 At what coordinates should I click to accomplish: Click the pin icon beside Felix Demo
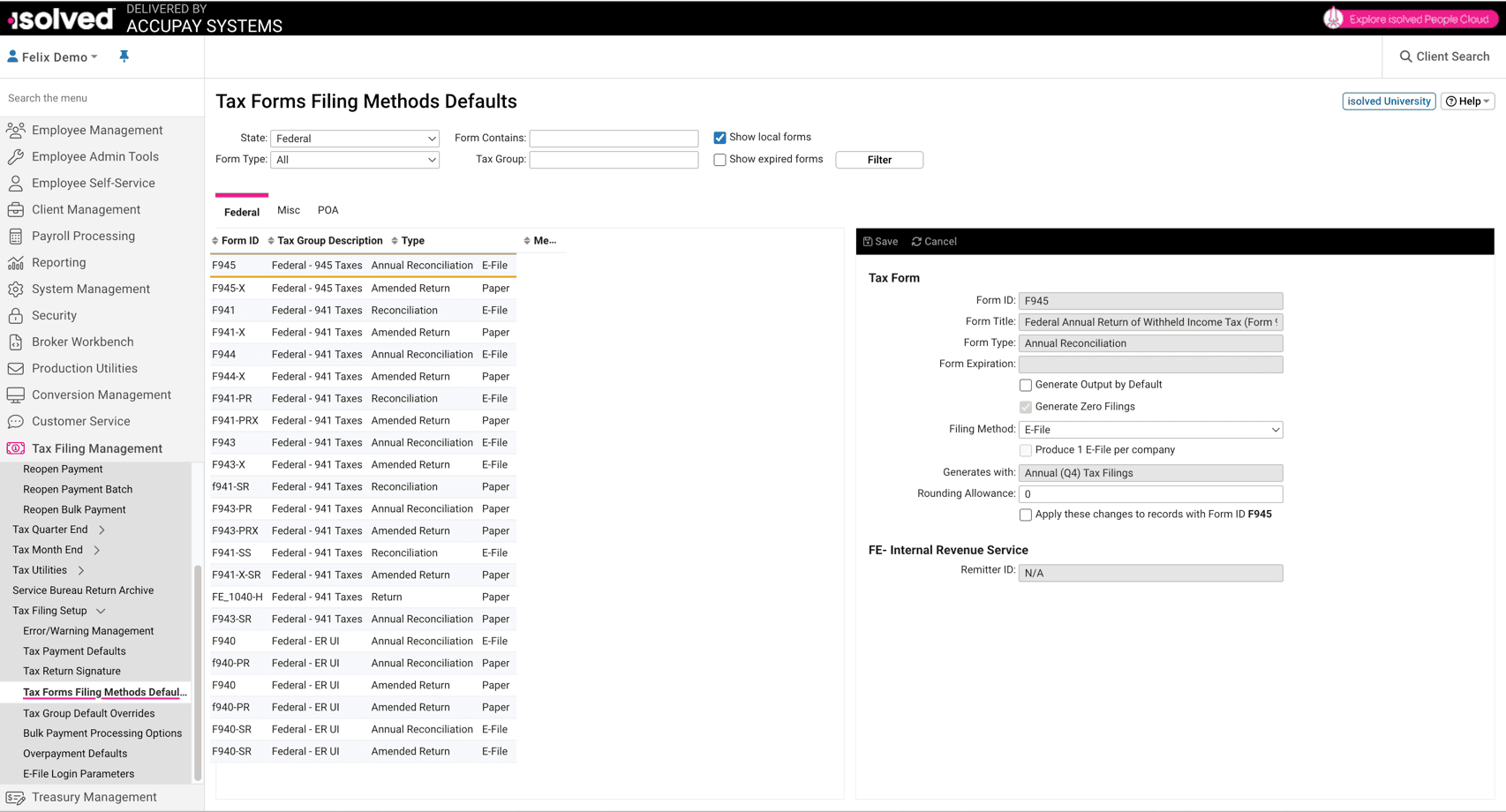124,56
